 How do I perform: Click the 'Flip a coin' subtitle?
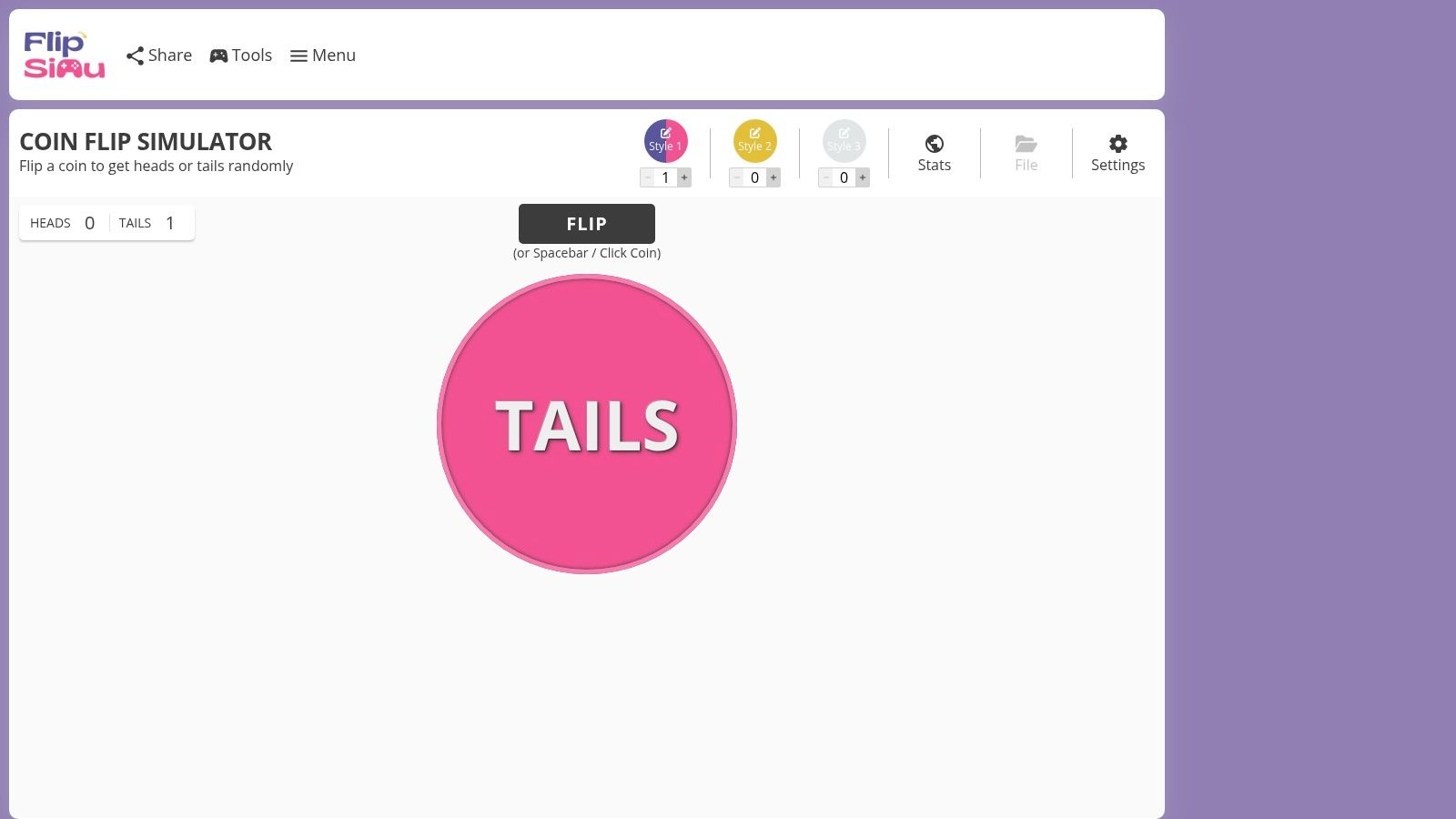click(x=157, y=166)
